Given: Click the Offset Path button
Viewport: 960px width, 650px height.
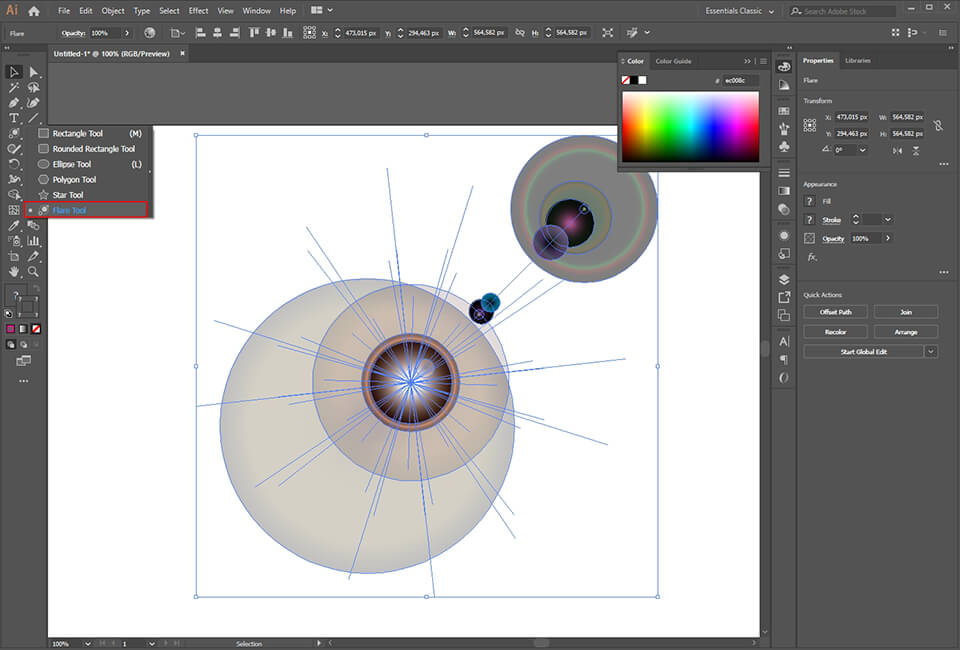Looking at the screenshot, I should click(x=835, y=312).
